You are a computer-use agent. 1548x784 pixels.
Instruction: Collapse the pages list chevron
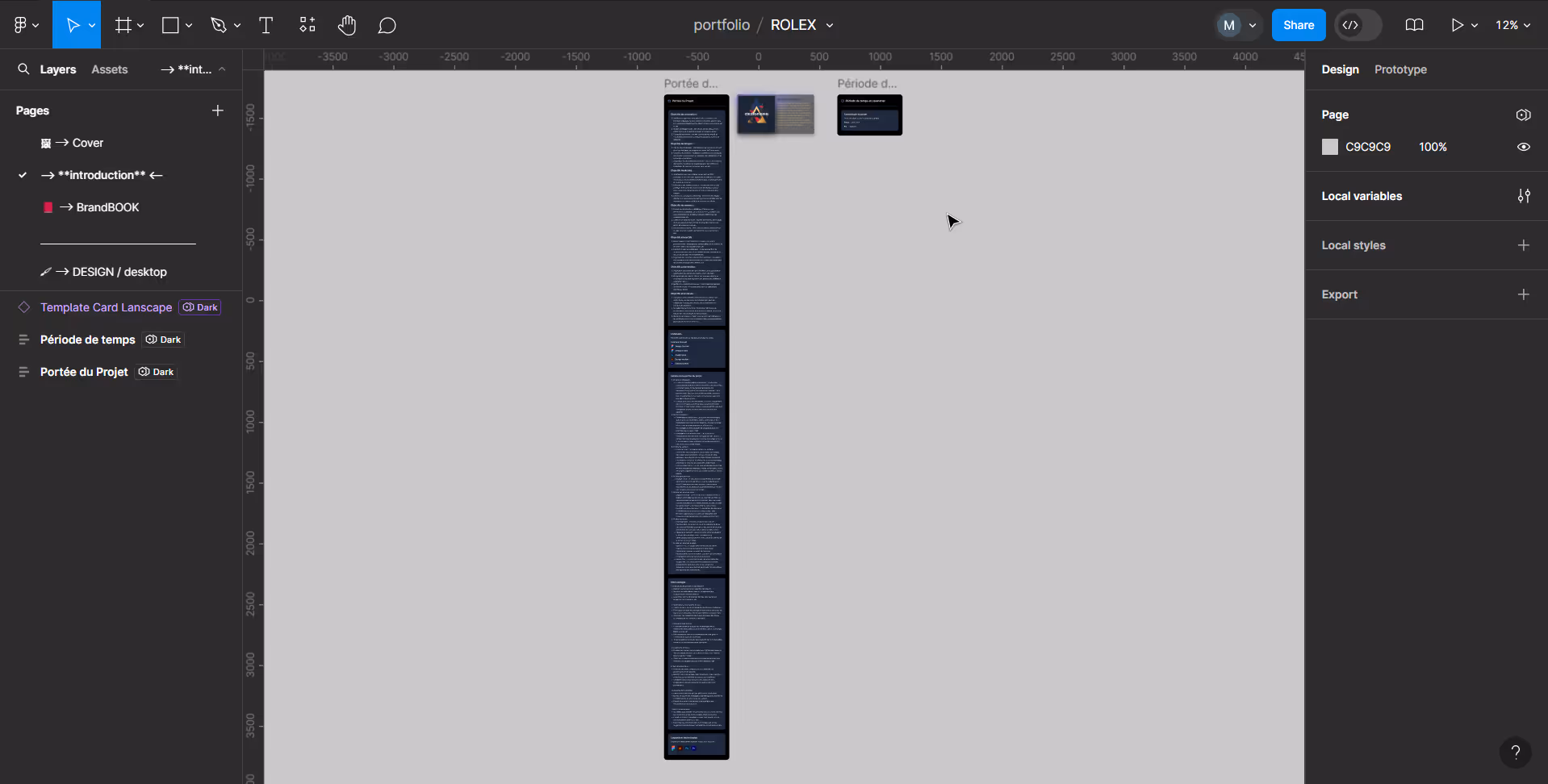[222, 69]
